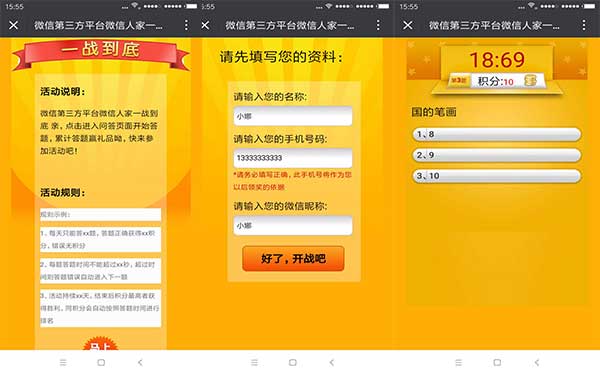600x375 pixels.
Task: Click the page title on middle screen header
Action: coord(290,25)
